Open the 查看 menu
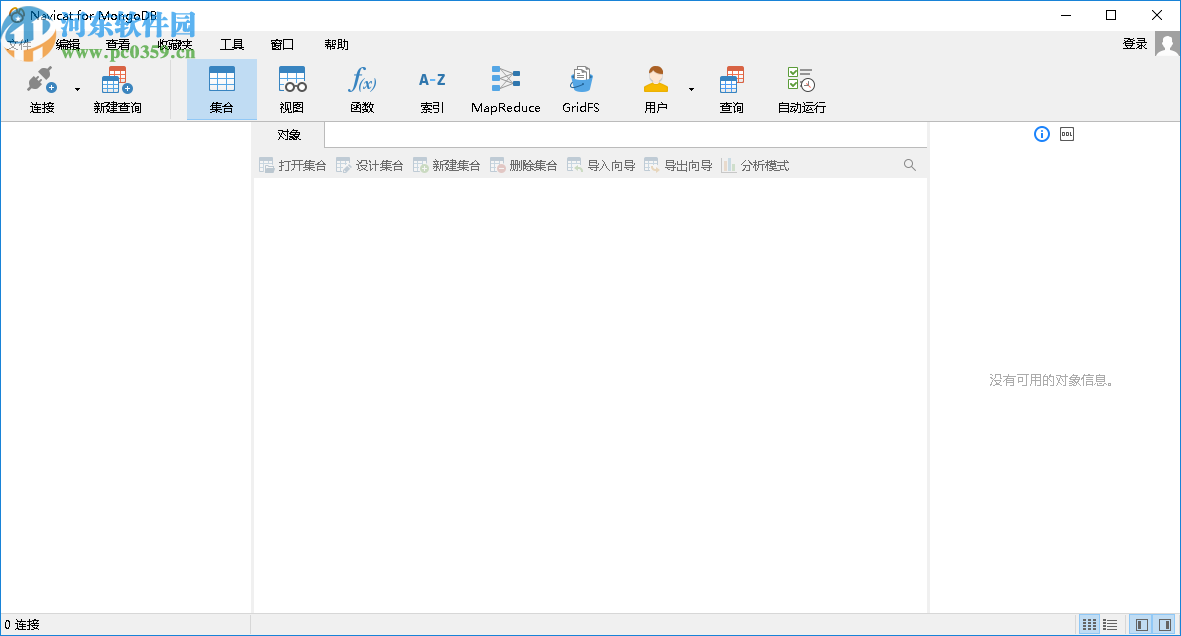 117,44
